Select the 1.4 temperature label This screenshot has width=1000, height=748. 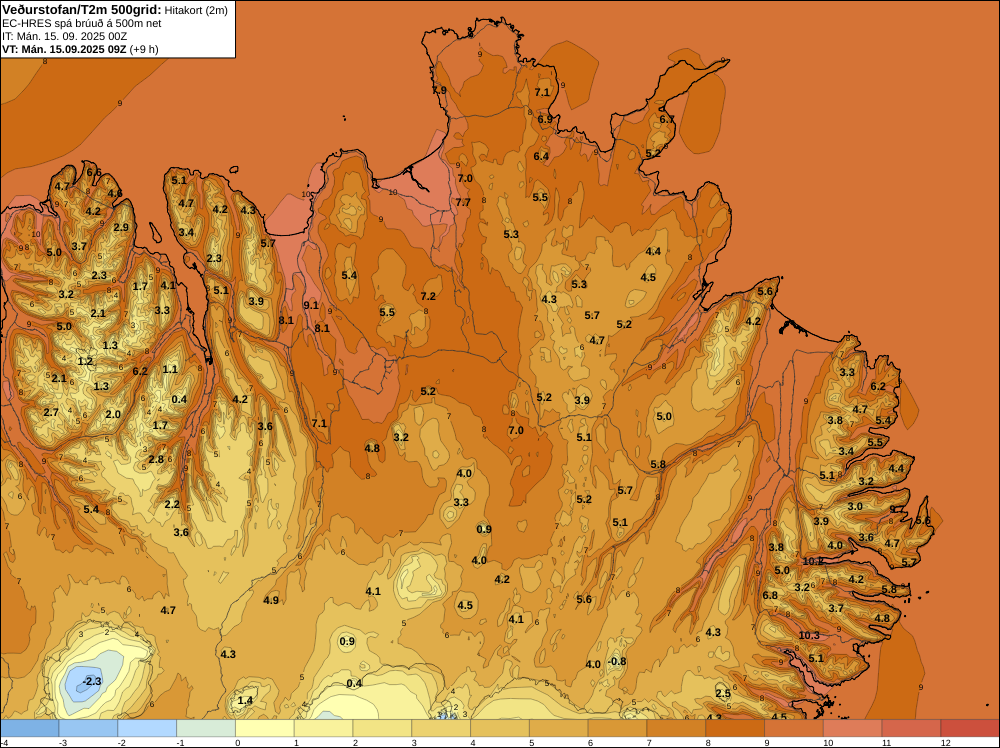pyautogui.click(x=245, y=700)
